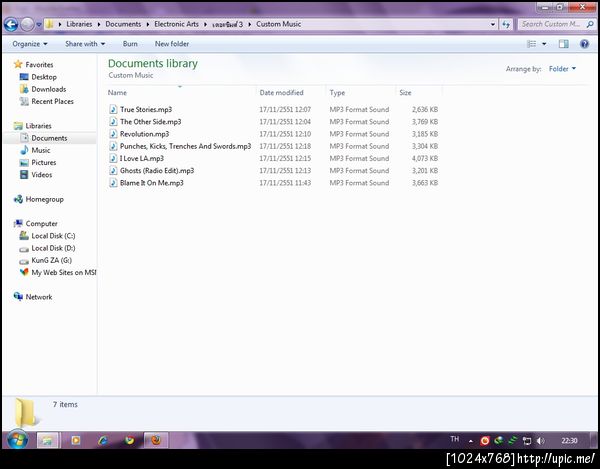Open the Arrange by Folder dropdown

coord(562,69)
